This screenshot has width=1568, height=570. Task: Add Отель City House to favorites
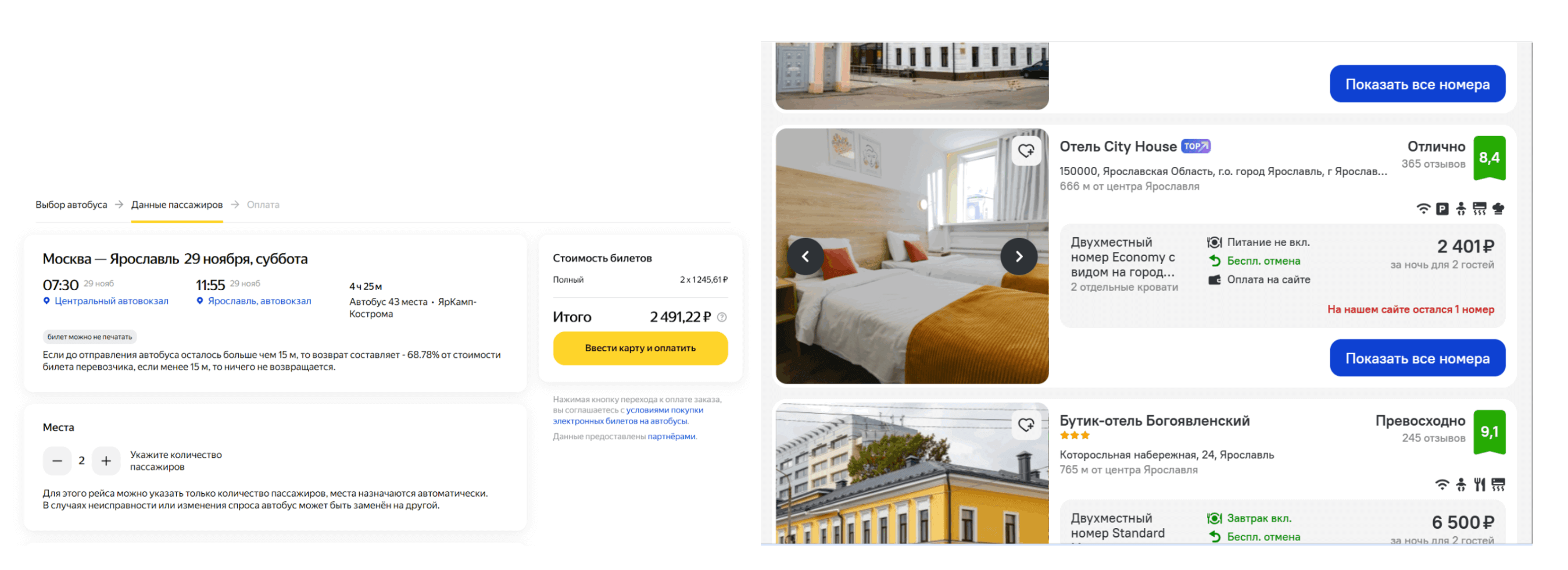1026,150
